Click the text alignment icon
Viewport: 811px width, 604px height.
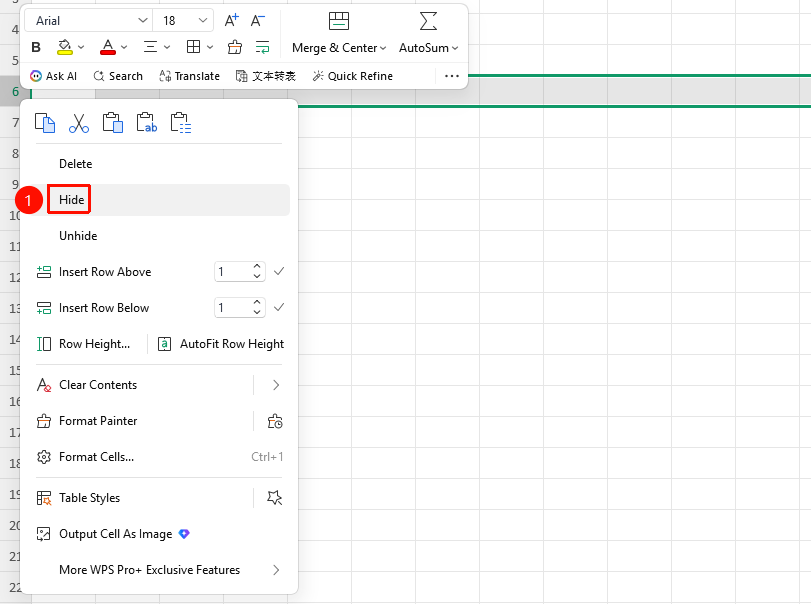(x=151, y=48)
